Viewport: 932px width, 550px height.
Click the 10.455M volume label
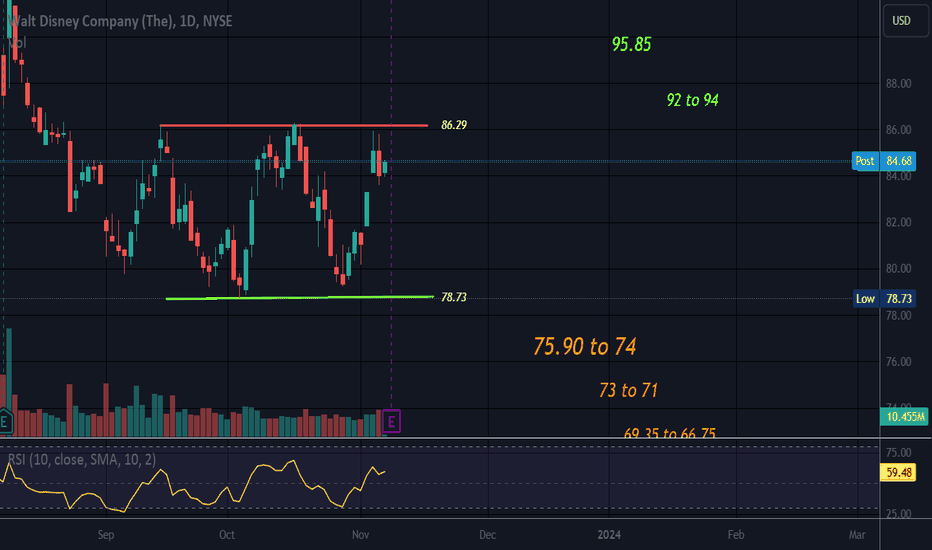(904, 416)
